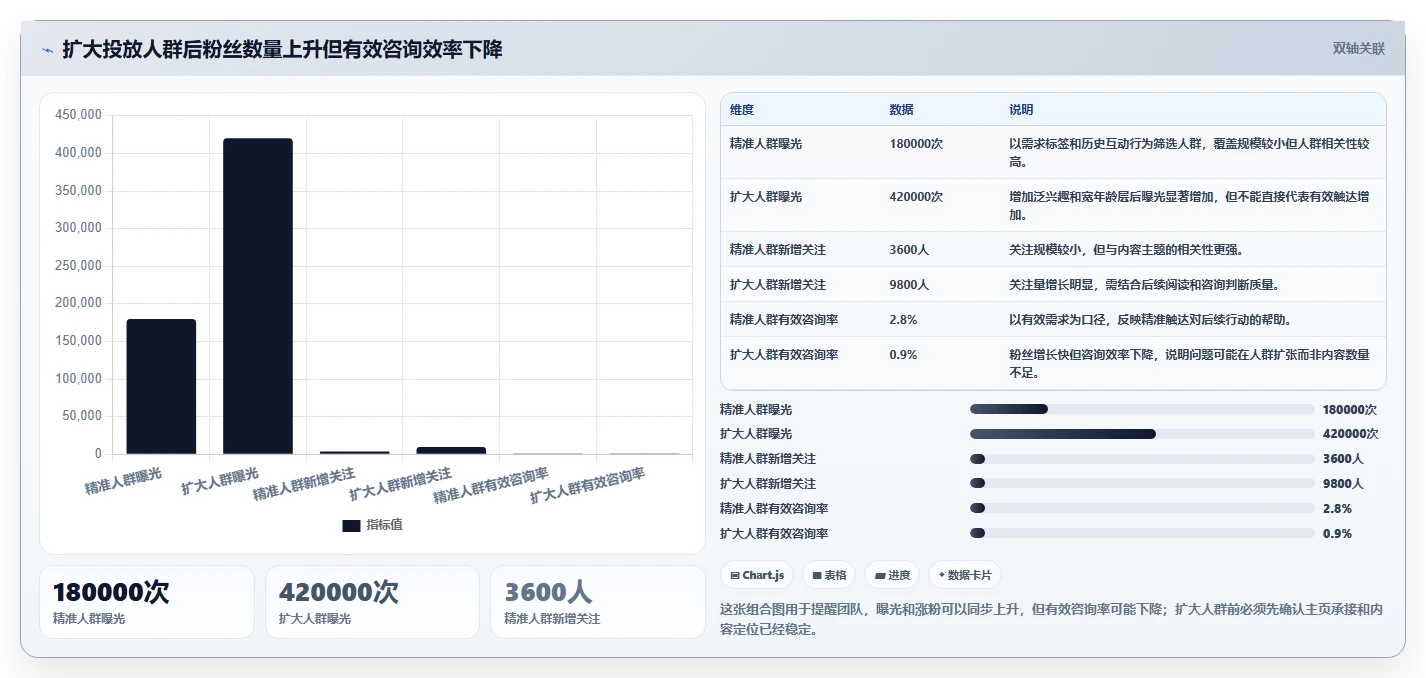Image resolution: width=1426 pixels, height=678 pixels.
Task: Click table cell 0.9%
Action: (x=903, y=355)
